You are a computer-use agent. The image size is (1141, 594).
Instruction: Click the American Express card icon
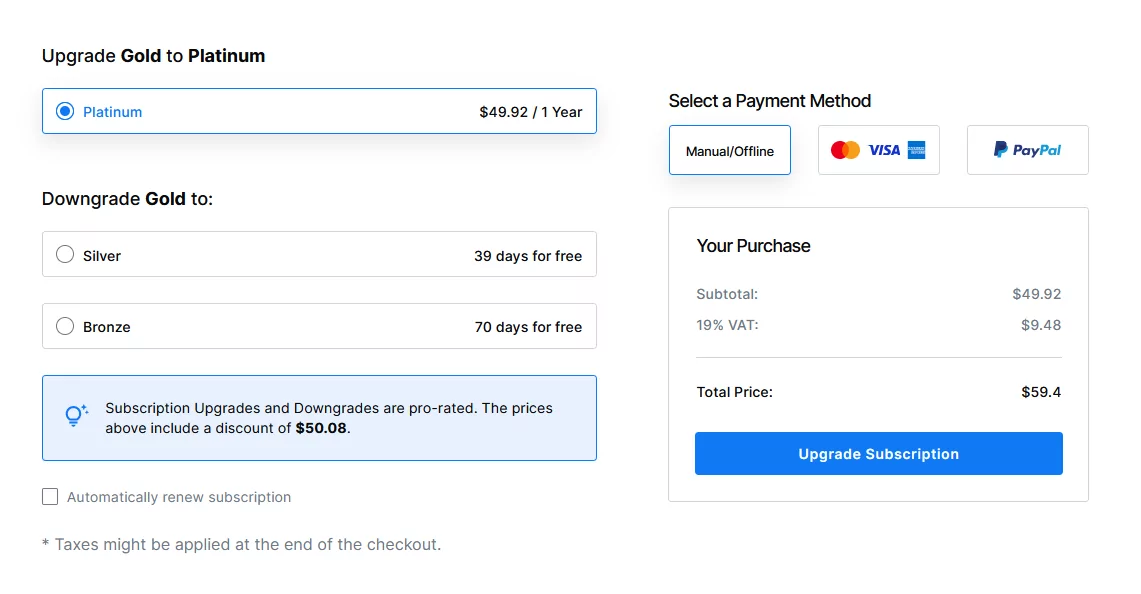point(917,150)
